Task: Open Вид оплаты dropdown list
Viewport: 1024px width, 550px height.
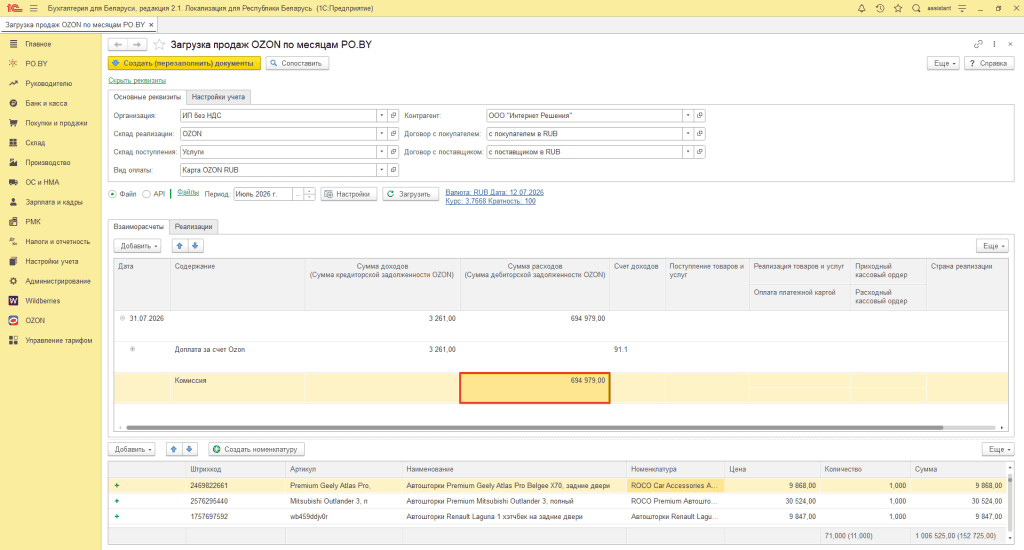Action: pyautogui.click(x=381, y=170)
